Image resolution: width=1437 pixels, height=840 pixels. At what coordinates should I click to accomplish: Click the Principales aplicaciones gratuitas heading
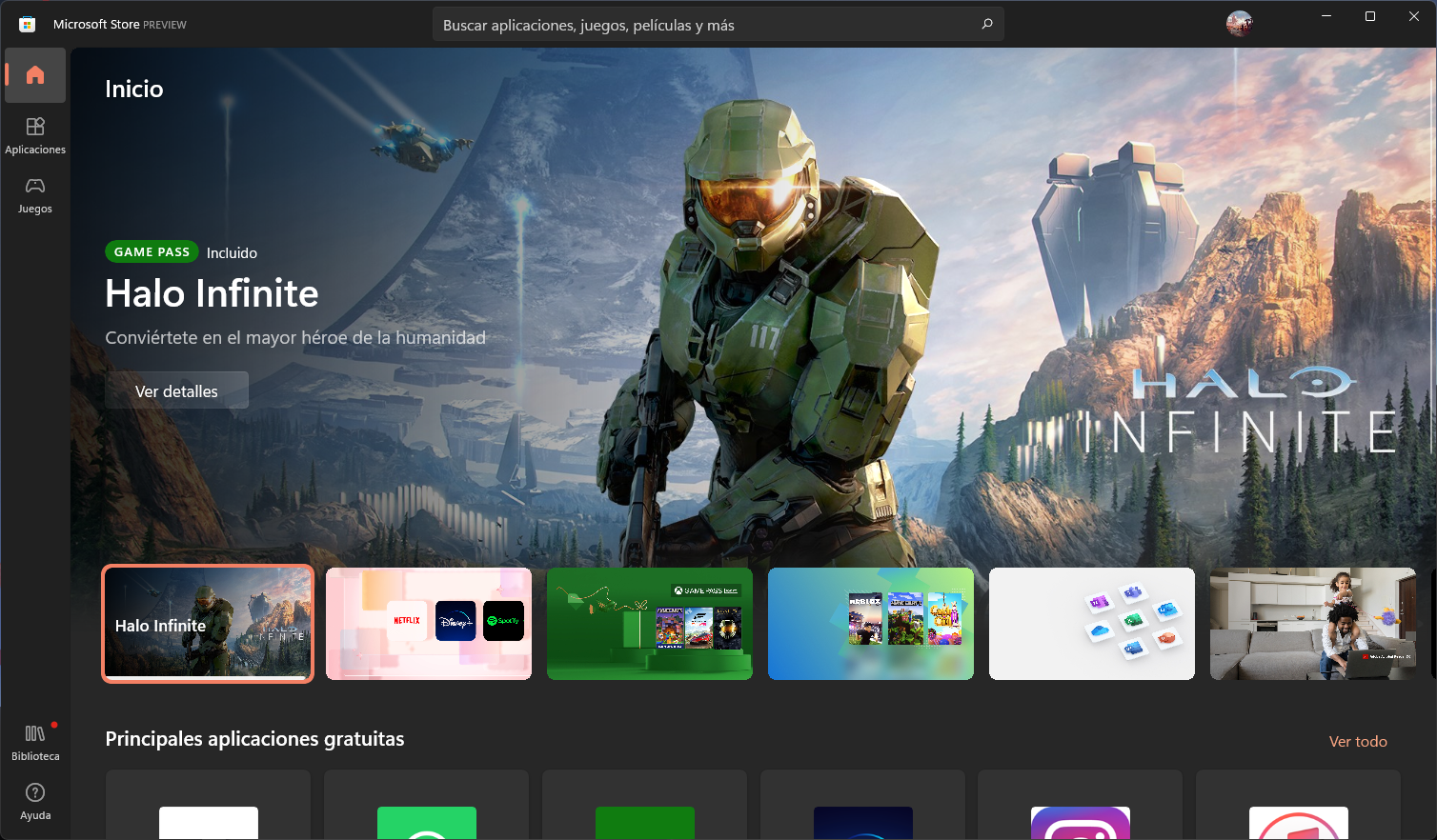coord(254,739)
